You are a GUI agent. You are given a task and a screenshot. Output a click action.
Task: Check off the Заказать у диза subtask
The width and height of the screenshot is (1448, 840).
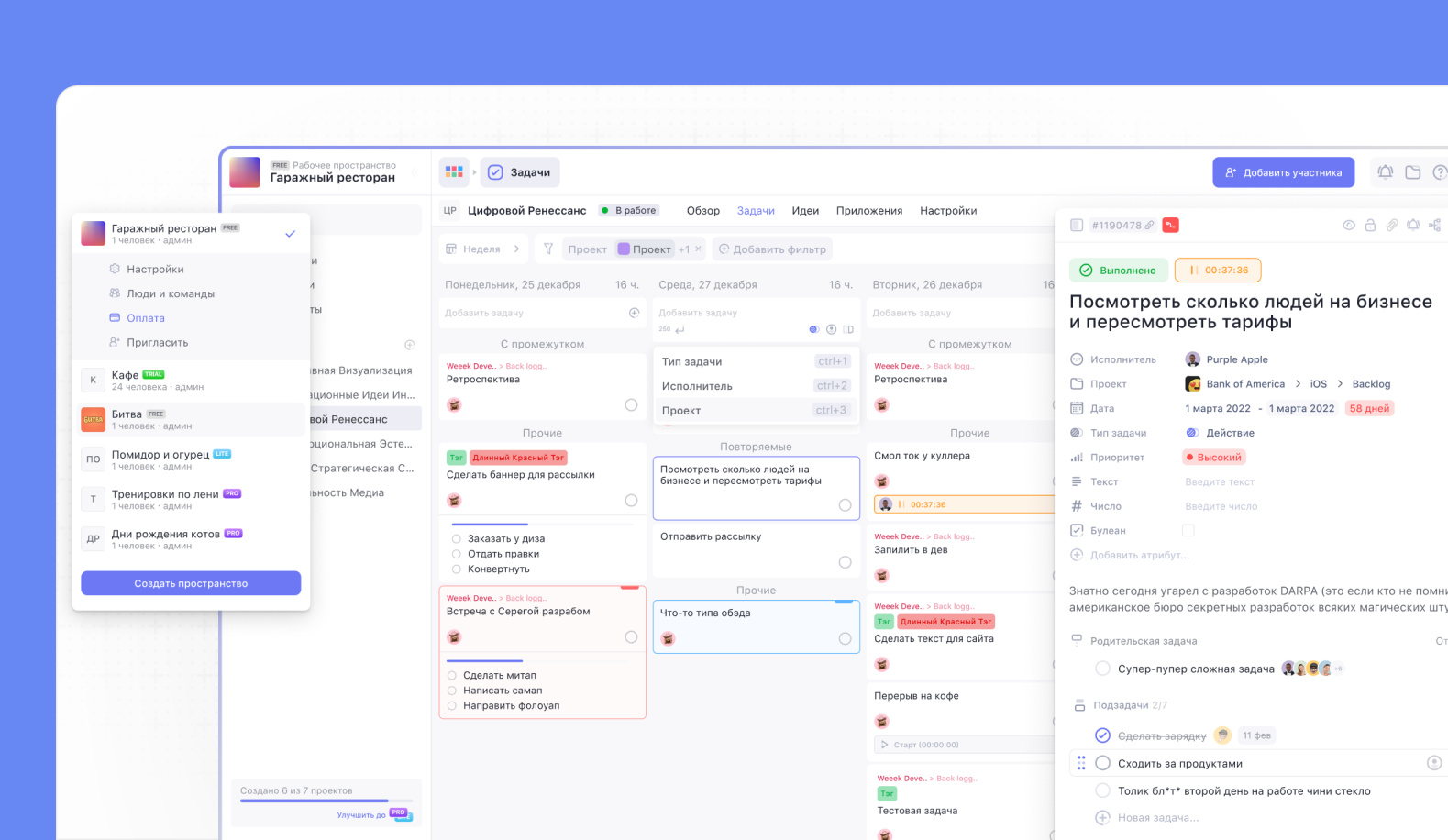(456, 539)
